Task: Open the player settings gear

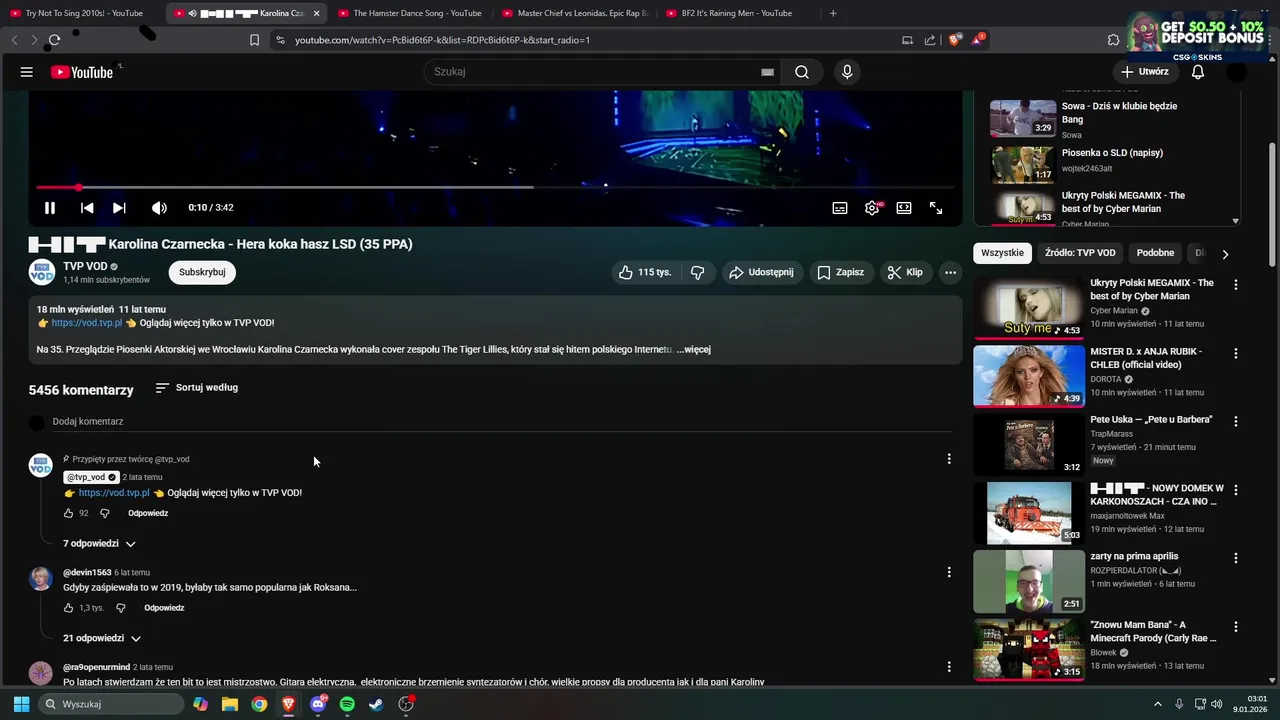Action: (872, 208)
